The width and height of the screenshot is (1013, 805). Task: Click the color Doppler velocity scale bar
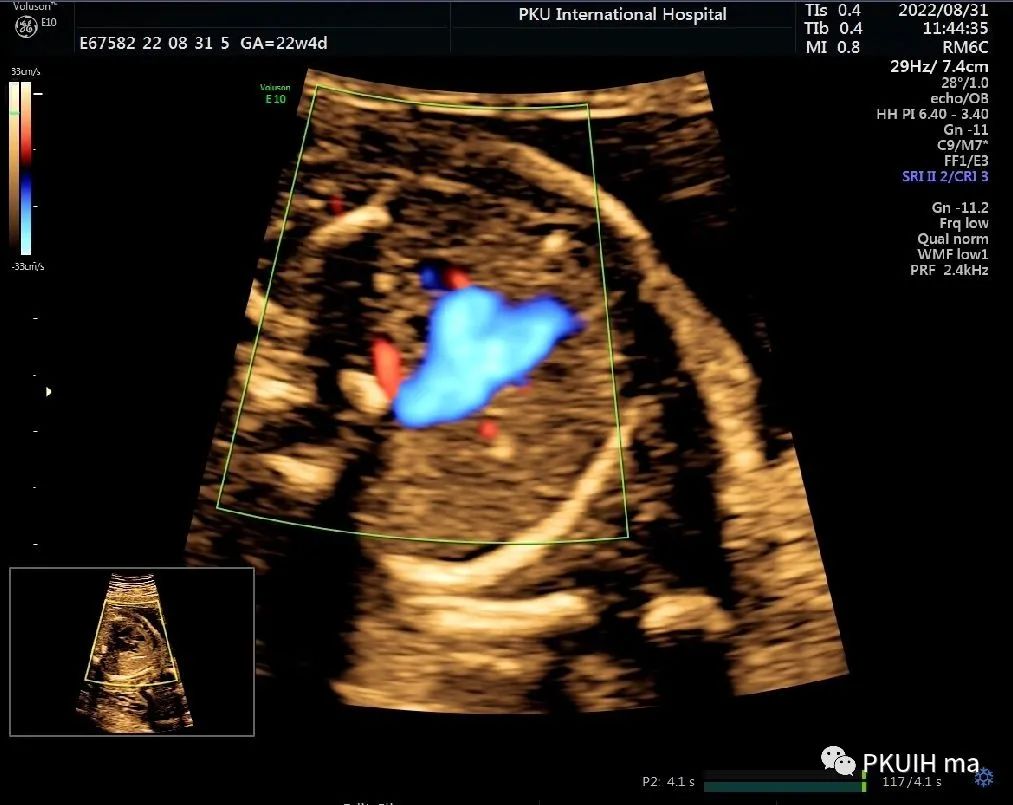[26, 168]
